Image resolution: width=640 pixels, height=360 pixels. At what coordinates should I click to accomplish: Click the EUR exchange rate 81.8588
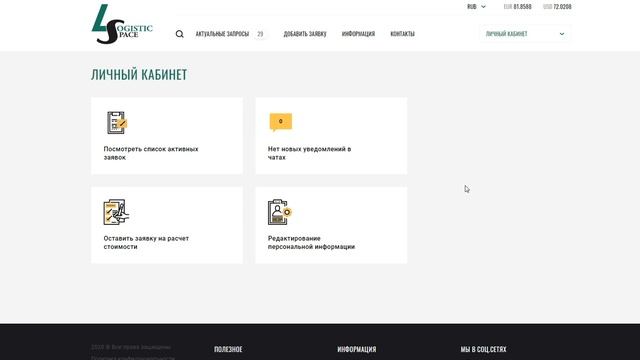(x=518, y=7)
